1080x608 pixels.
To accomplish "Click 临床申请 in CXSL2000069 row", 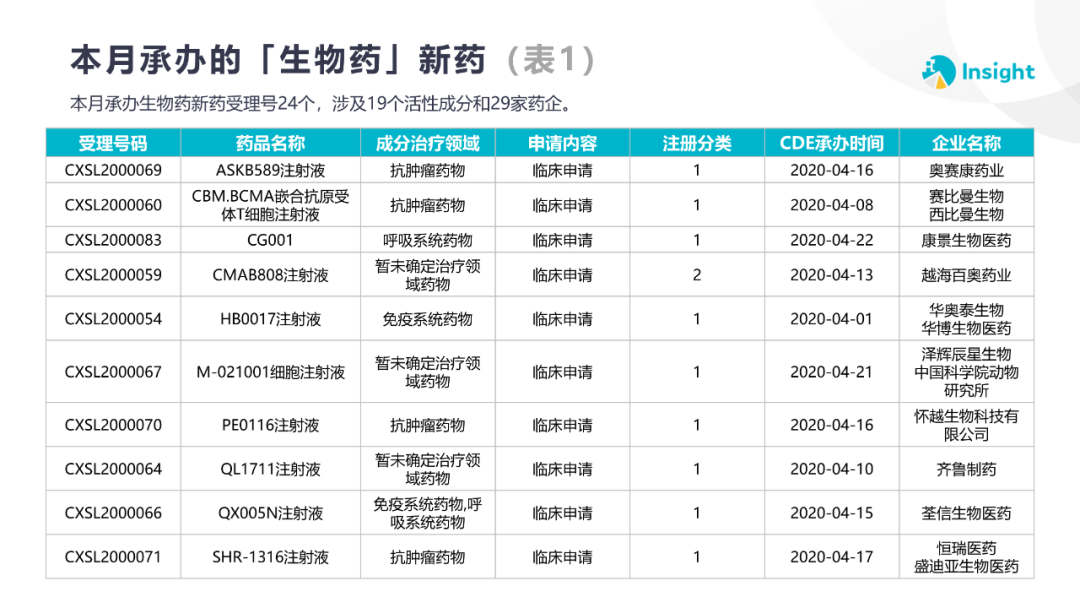I will pyautogui.click(x=562, y=170).
